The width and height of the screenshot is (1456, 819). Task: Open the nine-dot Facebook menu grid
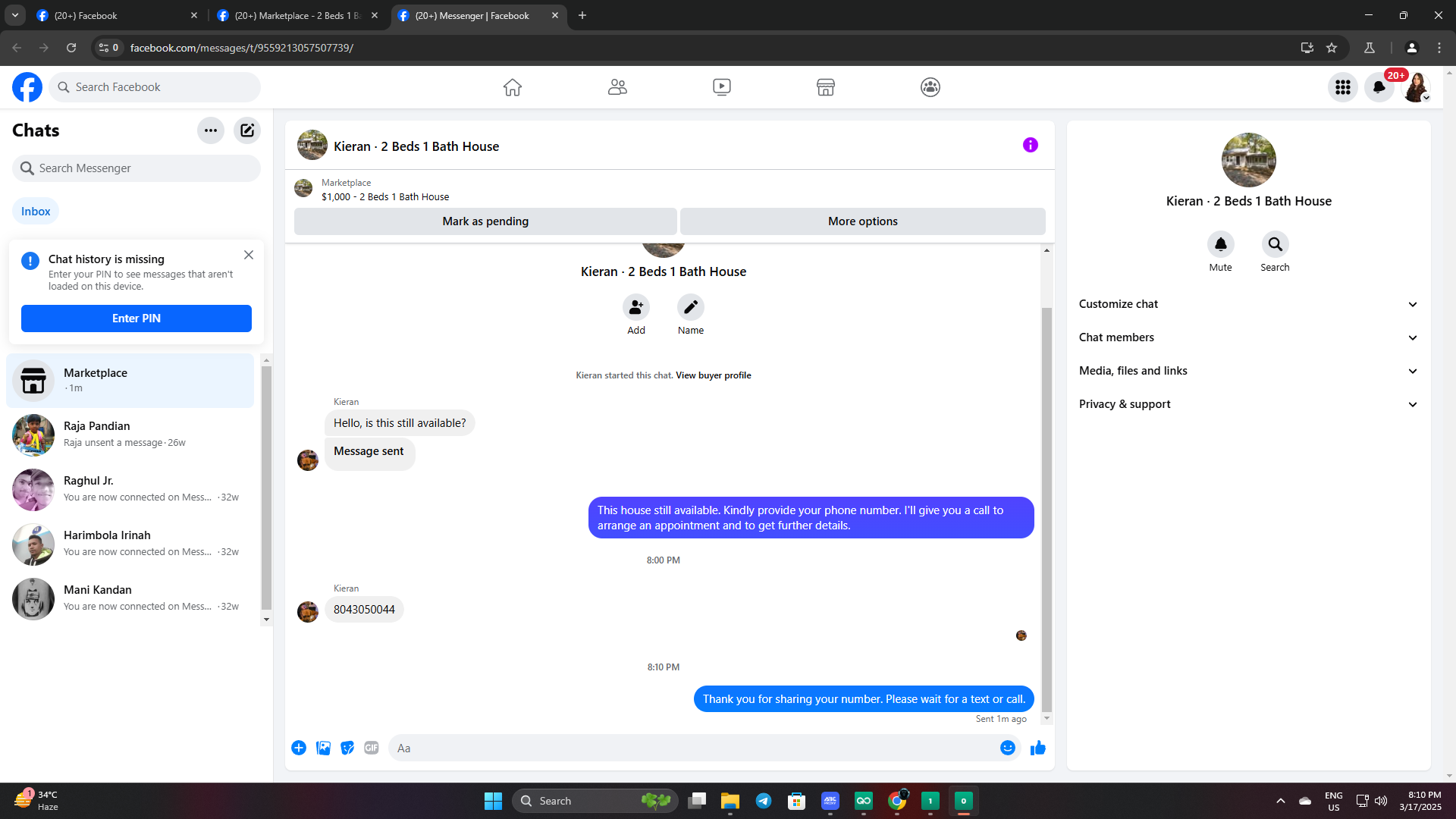click(x=1343, y=87)
